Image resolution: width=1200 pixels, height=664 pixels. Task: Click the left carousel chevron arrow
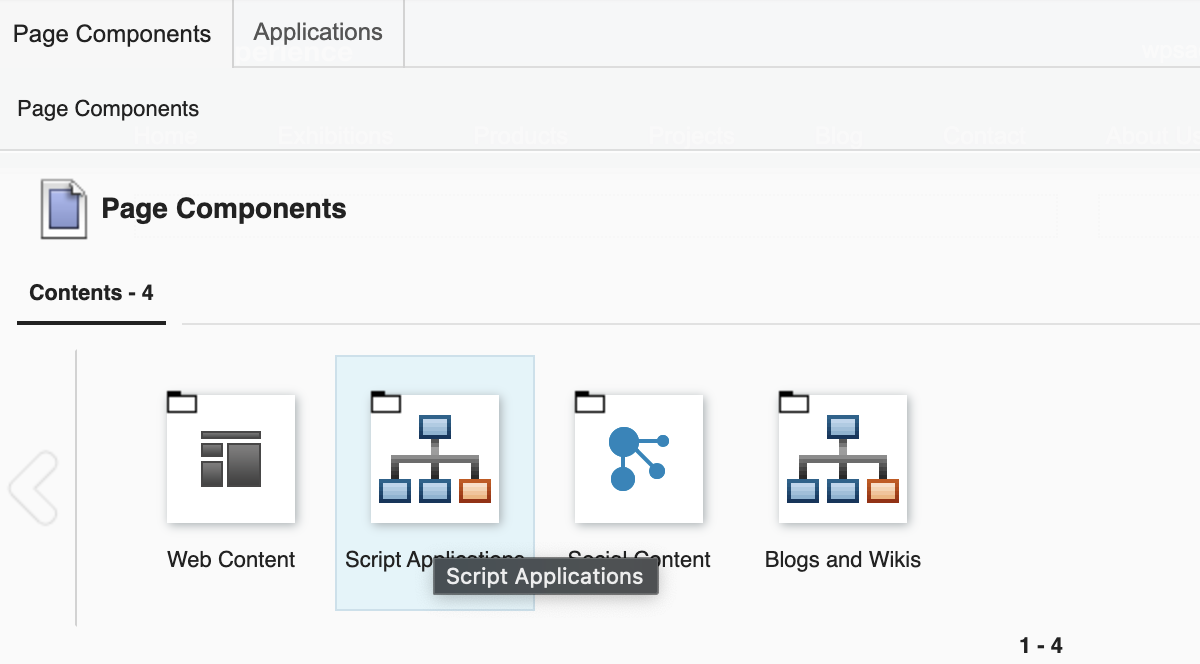pos(34,488)
